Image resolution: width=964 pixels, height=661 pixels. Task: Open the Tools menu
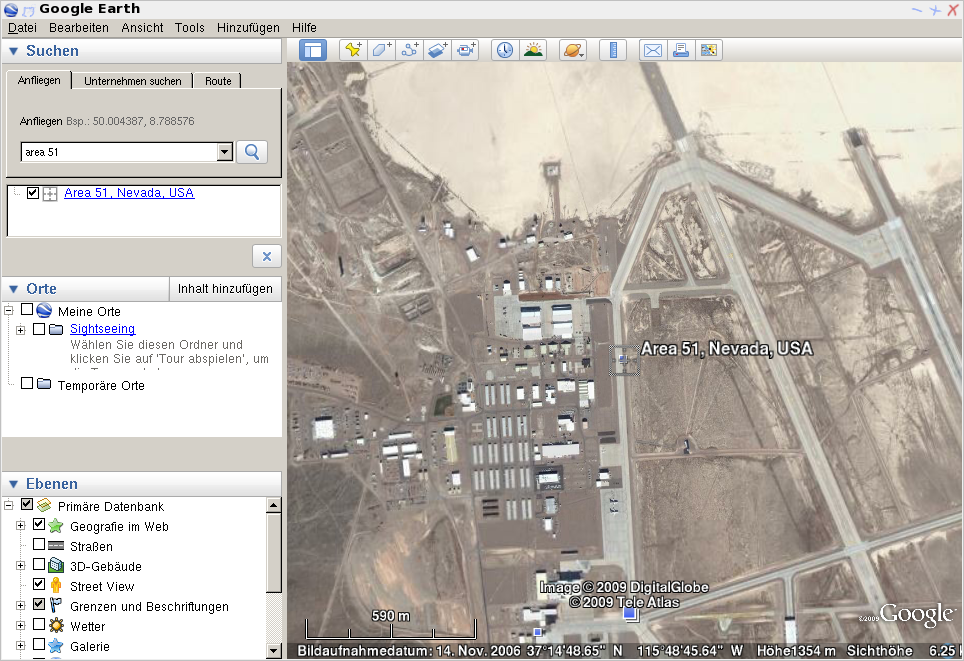coord(189,28)
